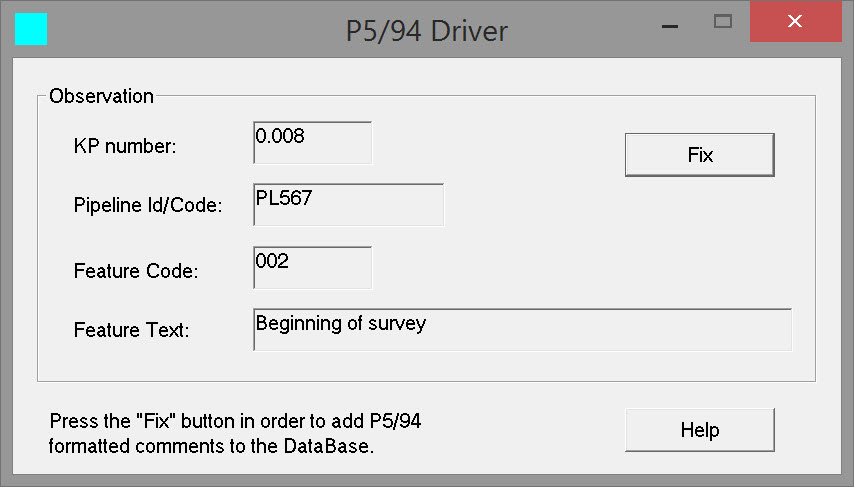854x487 pixels.
Task: Click the "P5/94 Driver" window title text
Action: [x=426, y=31]
